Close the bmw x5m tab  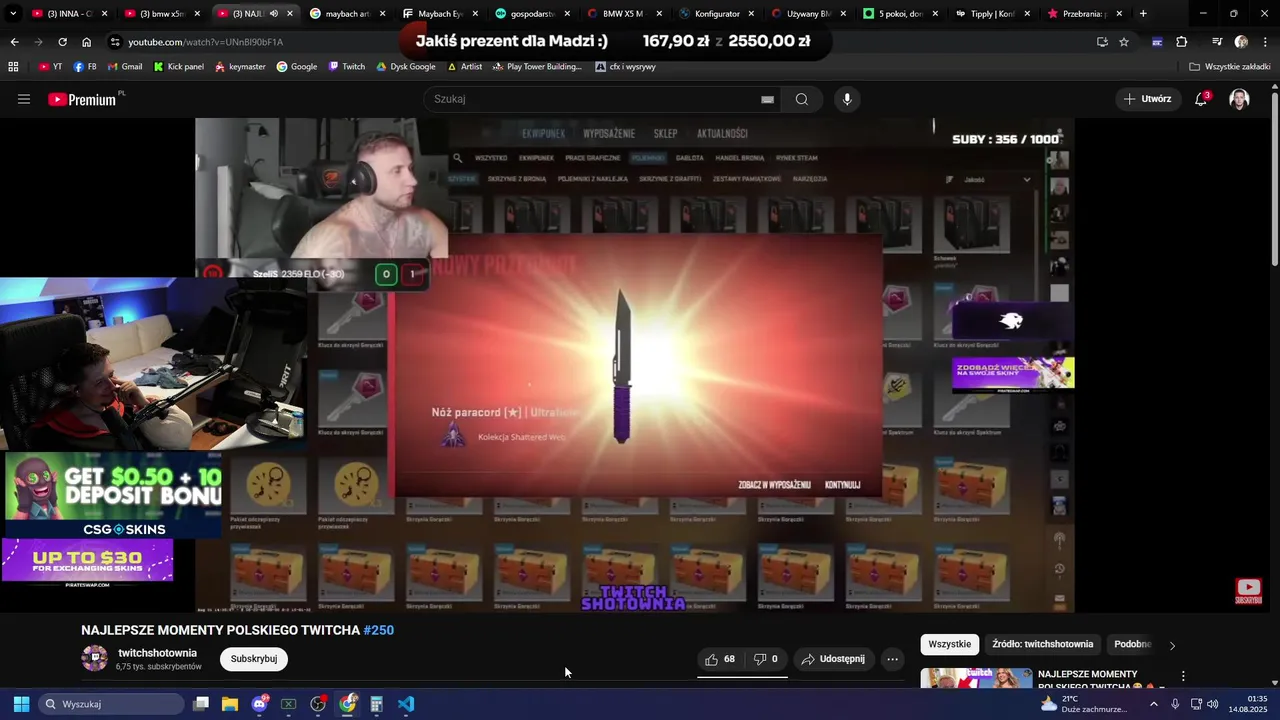pos(197,14)
